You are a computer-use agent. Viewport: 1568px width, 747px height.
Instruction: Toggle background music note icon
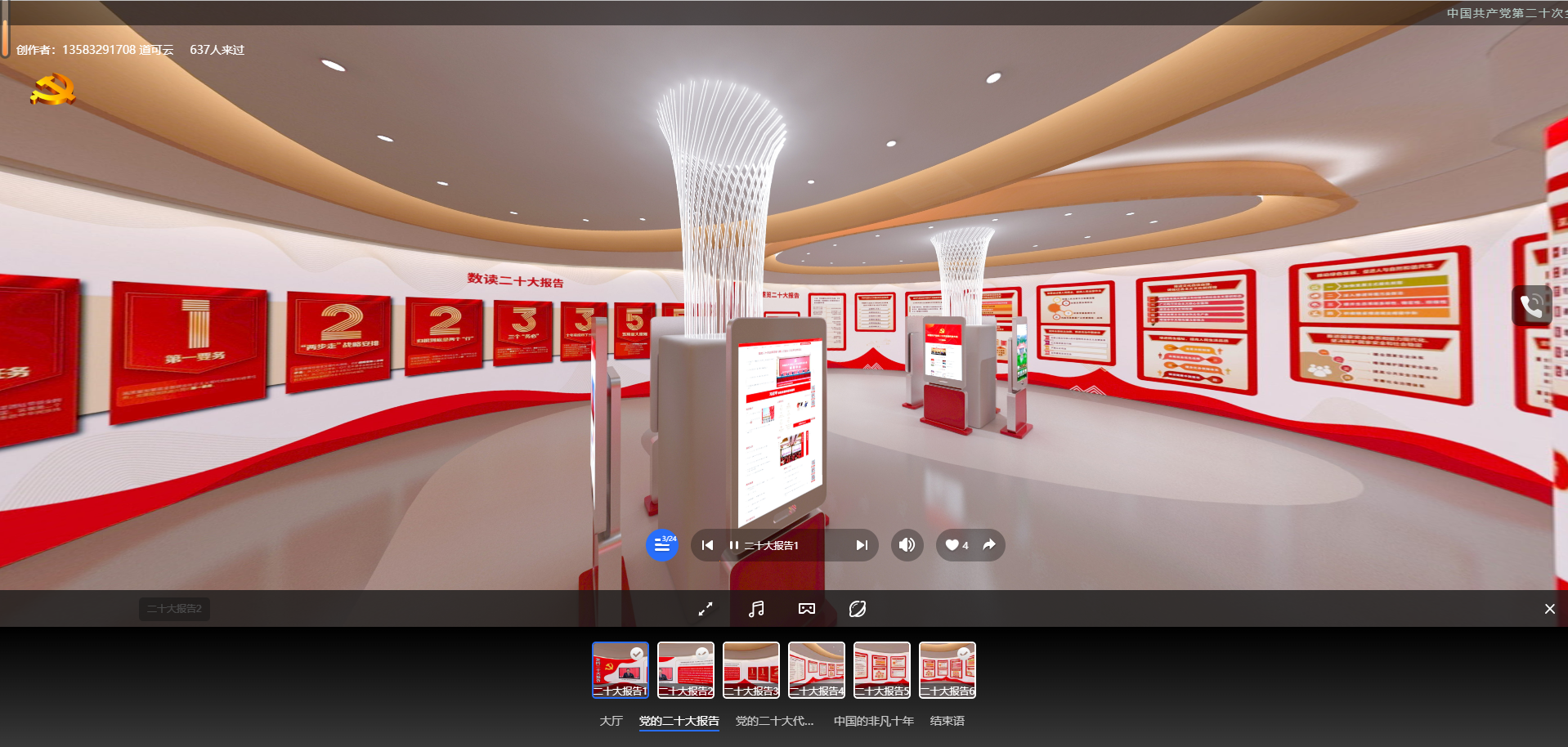pyautogui.click(x=756, y=609)
